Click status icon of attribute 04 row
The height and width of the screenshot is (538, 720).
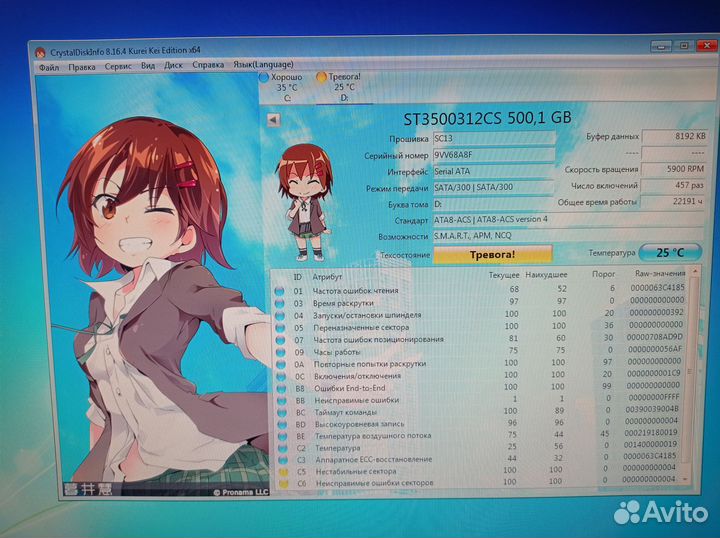point(280,316)
